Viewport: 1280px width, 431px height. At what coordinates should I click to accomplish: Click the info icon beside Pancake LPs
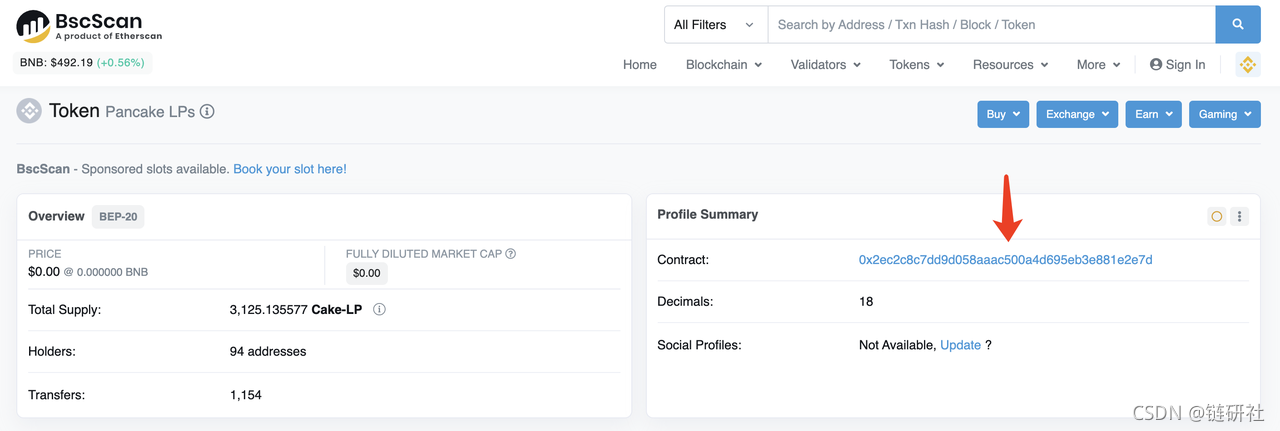207,112
